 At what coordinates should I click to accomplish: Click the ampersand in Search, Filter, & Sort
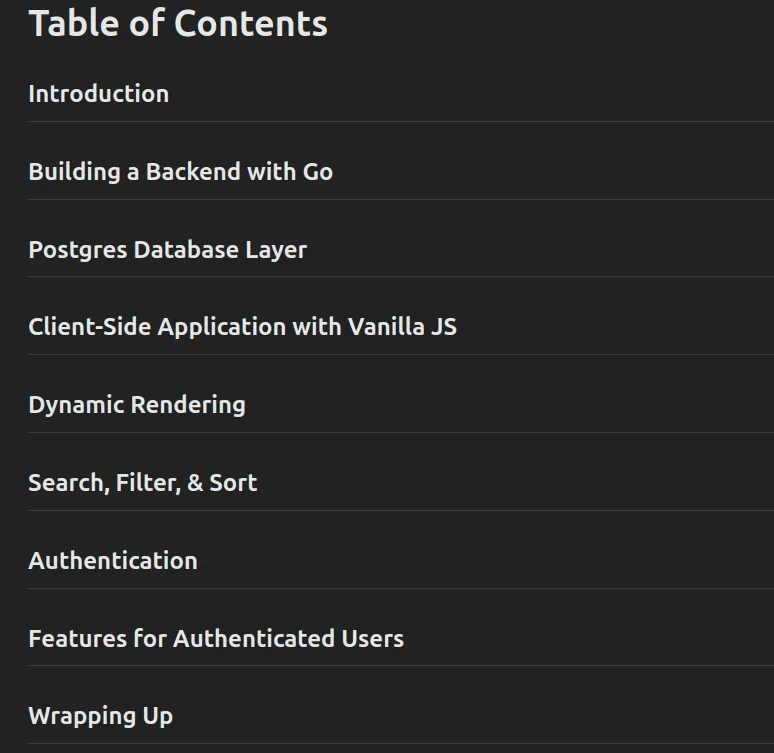(195, 483)
